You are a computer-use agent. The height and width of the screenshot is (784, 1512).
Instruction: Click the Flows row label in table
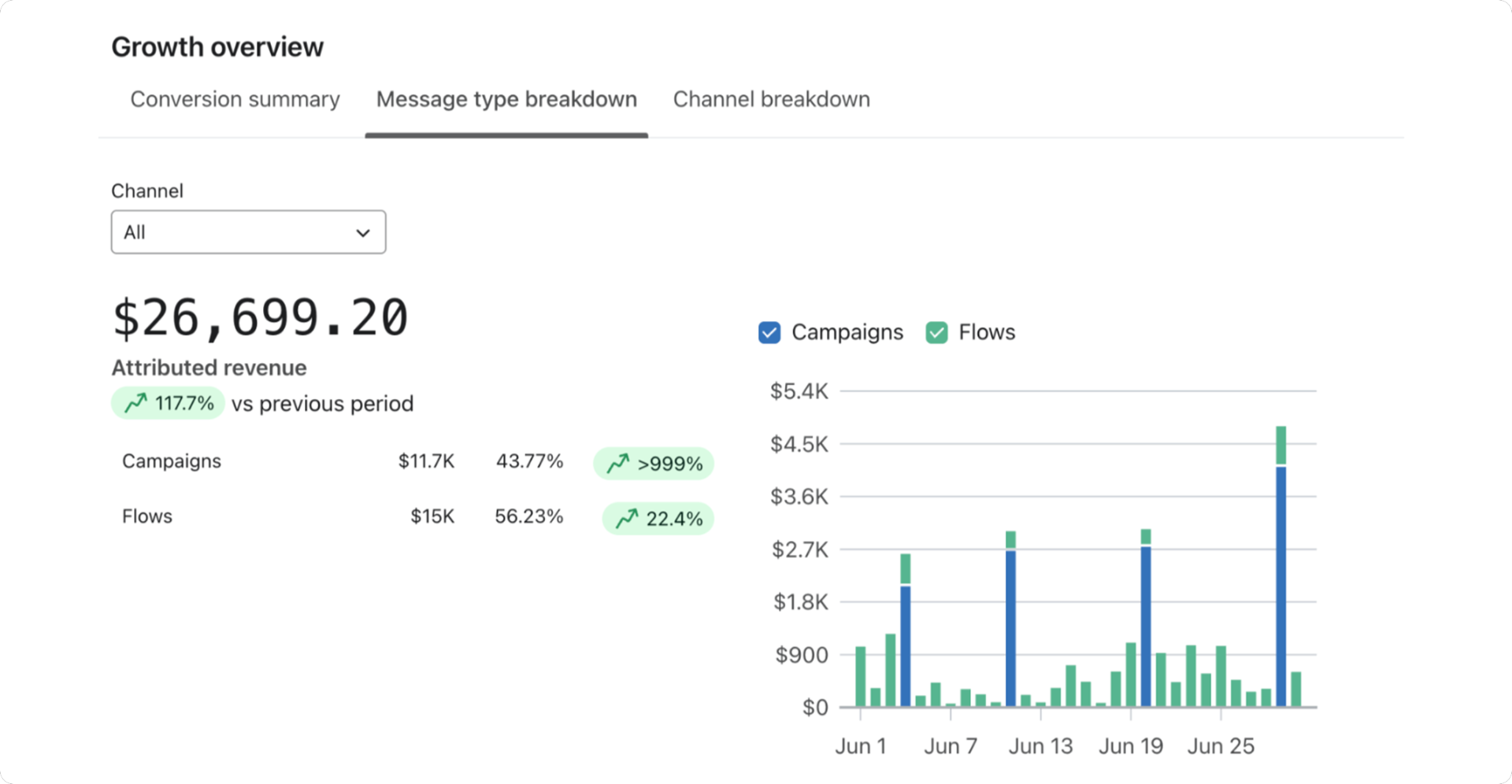(x=147, y=516)
